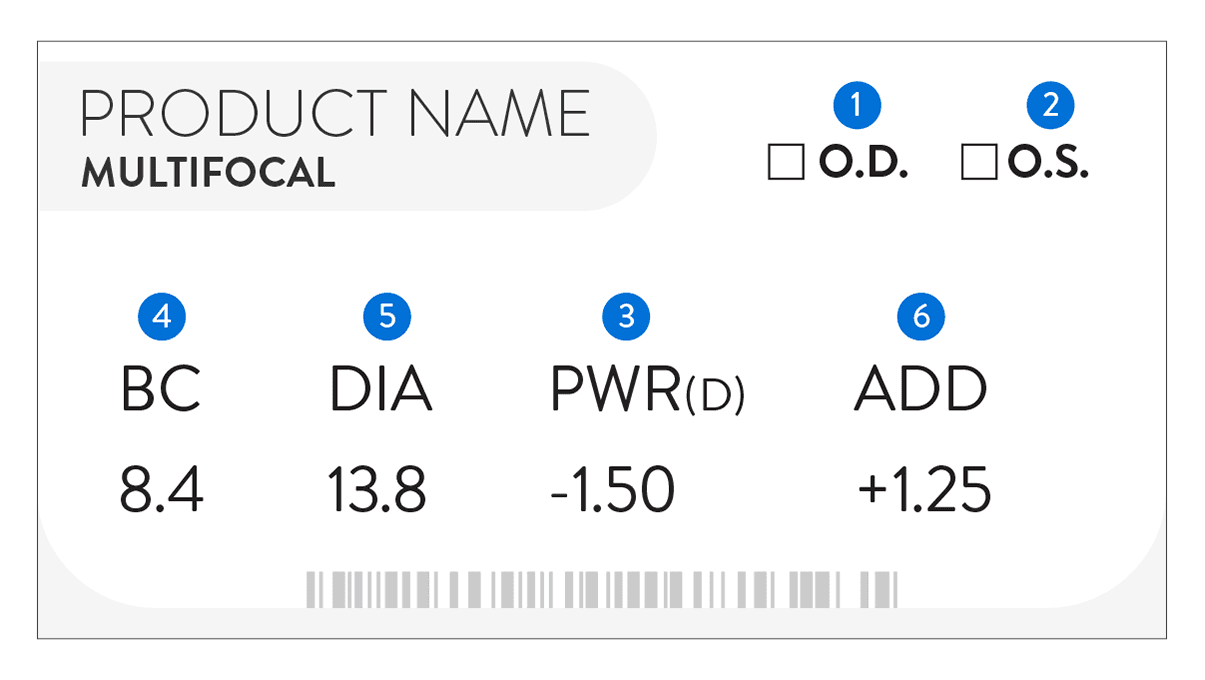Click the DIA label
This screenshot has width=1205, height=680.
point(381,390)
